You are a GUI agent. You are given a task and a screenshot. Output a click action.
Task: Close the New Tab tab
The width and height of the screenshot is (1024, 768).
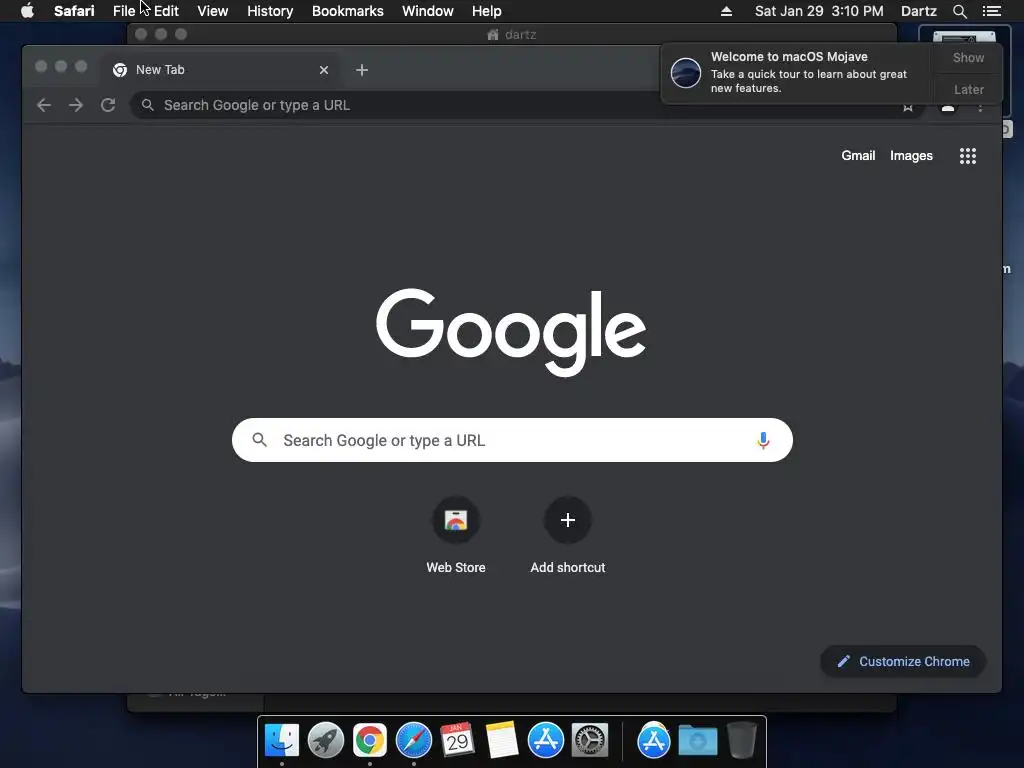[324, 70]
